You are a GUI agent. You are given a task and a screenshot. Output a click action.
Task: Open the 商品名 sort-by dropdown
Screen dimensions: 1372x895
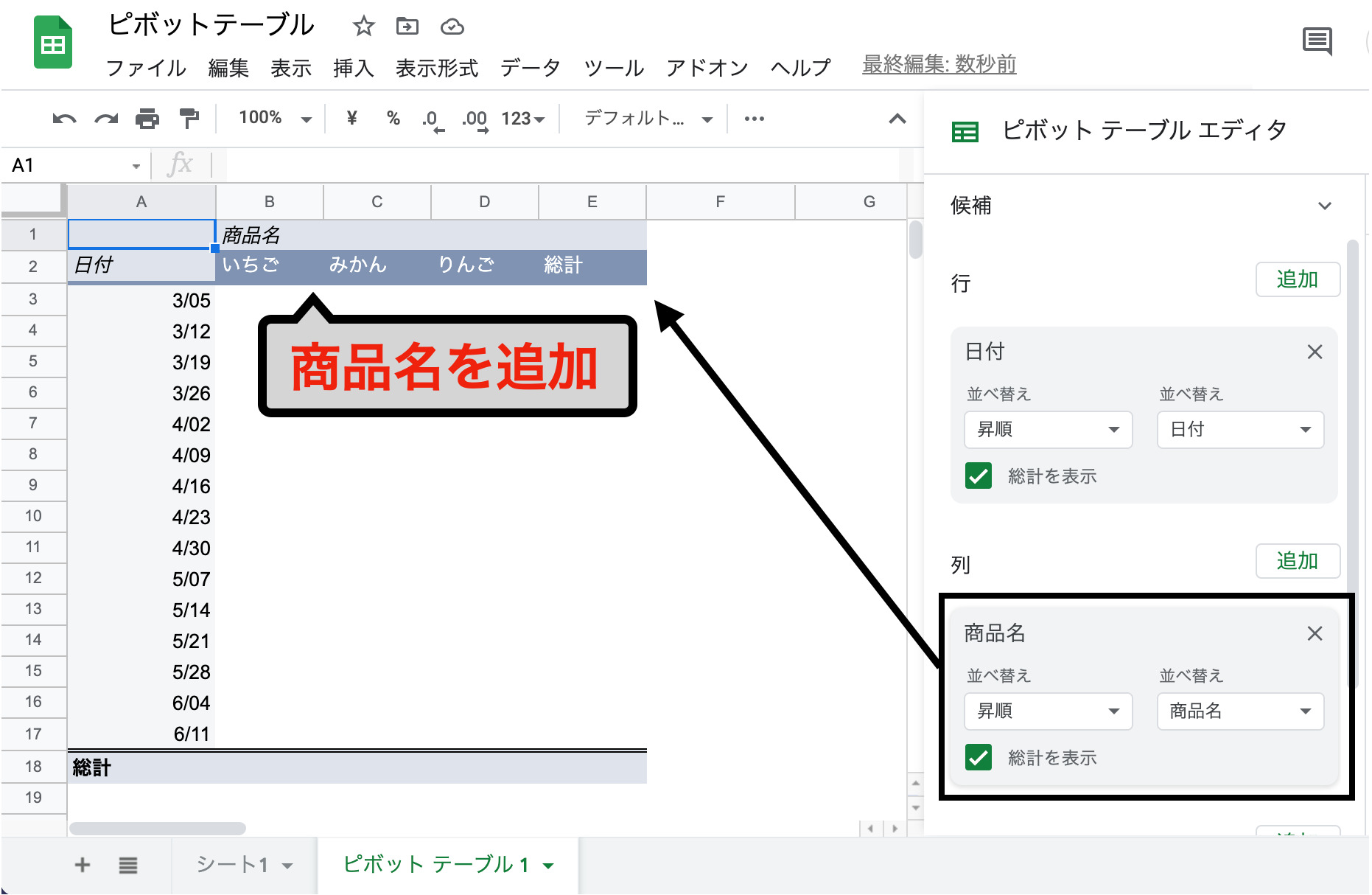tap(1240, 711)
